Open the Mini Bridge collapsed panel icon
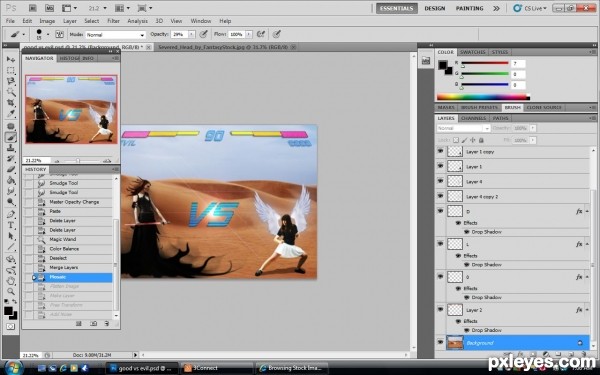Screen dimensions: 600x375 point(426,60)
